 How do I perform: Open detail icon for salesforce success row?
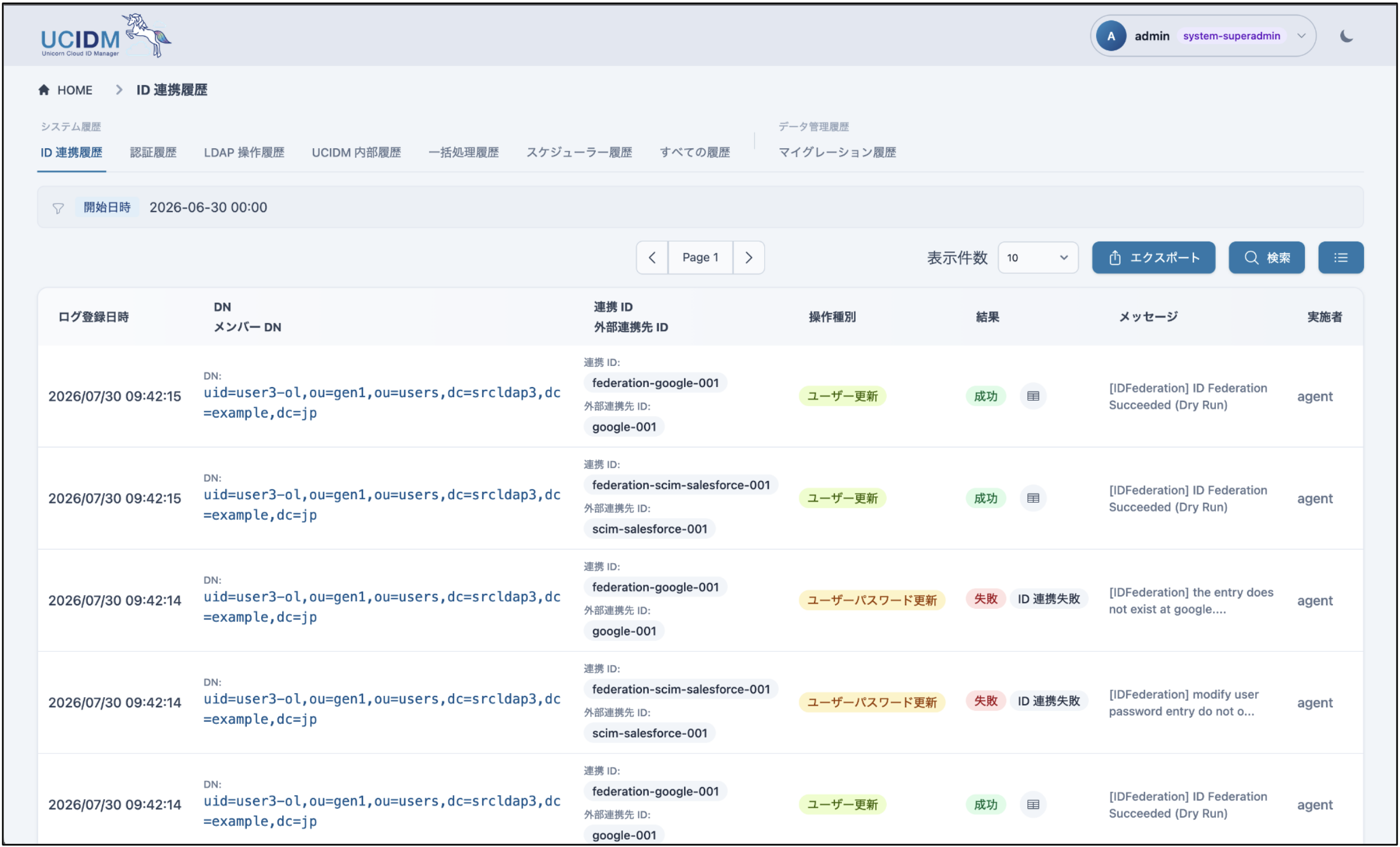click(1033, 498)
